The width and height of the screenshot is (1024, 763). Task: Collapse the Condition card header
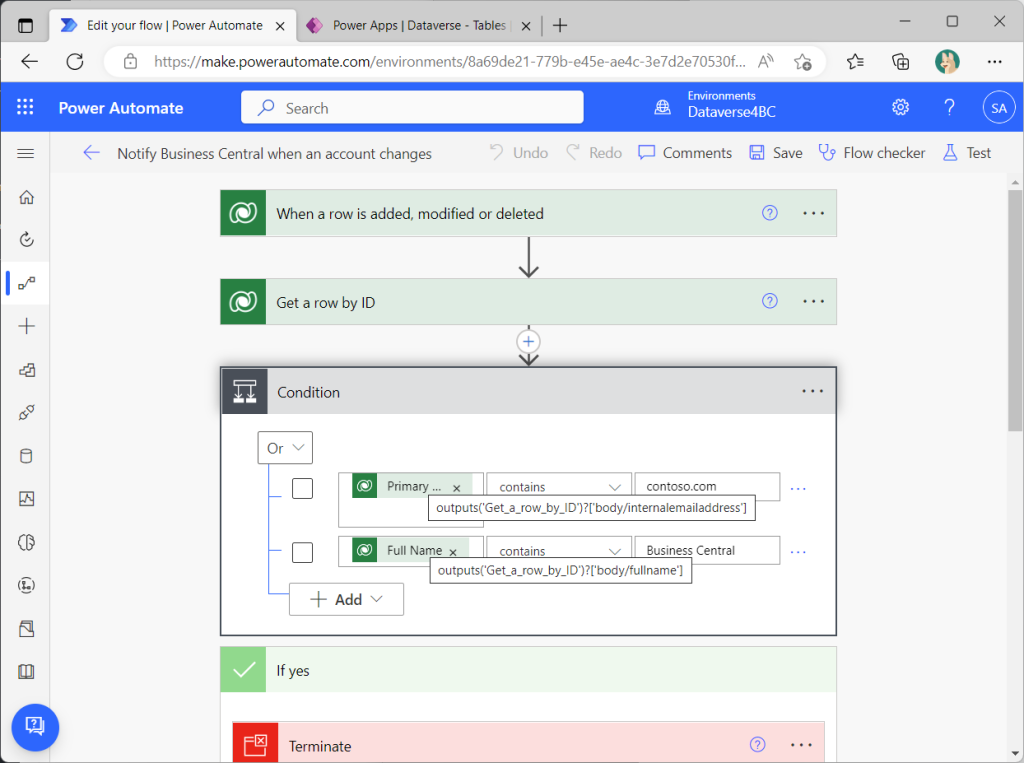tap(528, 391)
